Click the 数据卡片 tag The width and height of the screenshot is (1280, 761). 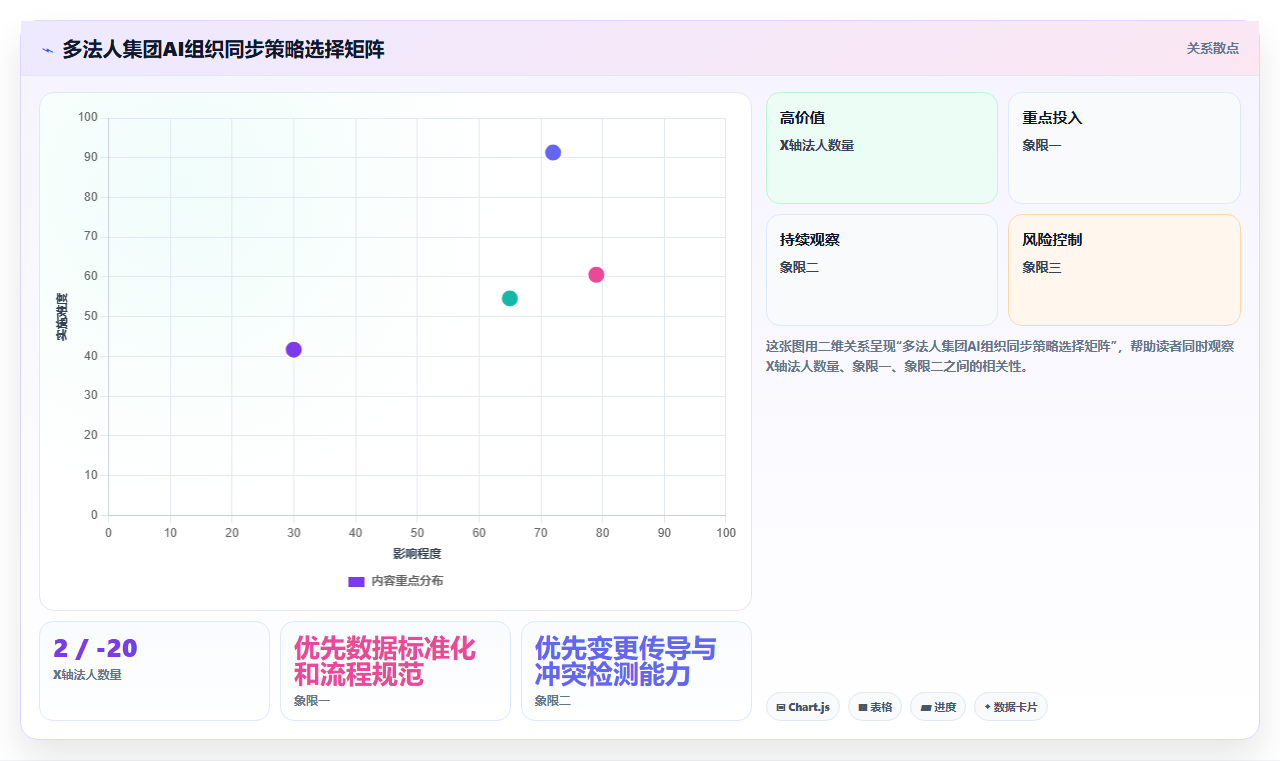coord(1010,707)
